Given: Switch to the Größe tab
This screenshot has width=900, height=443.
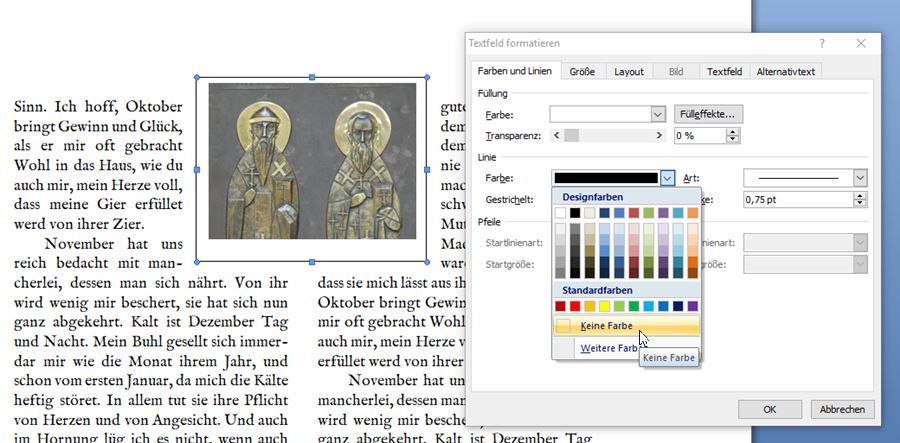Looking at the screenshot, I should [x=582, y=72].
